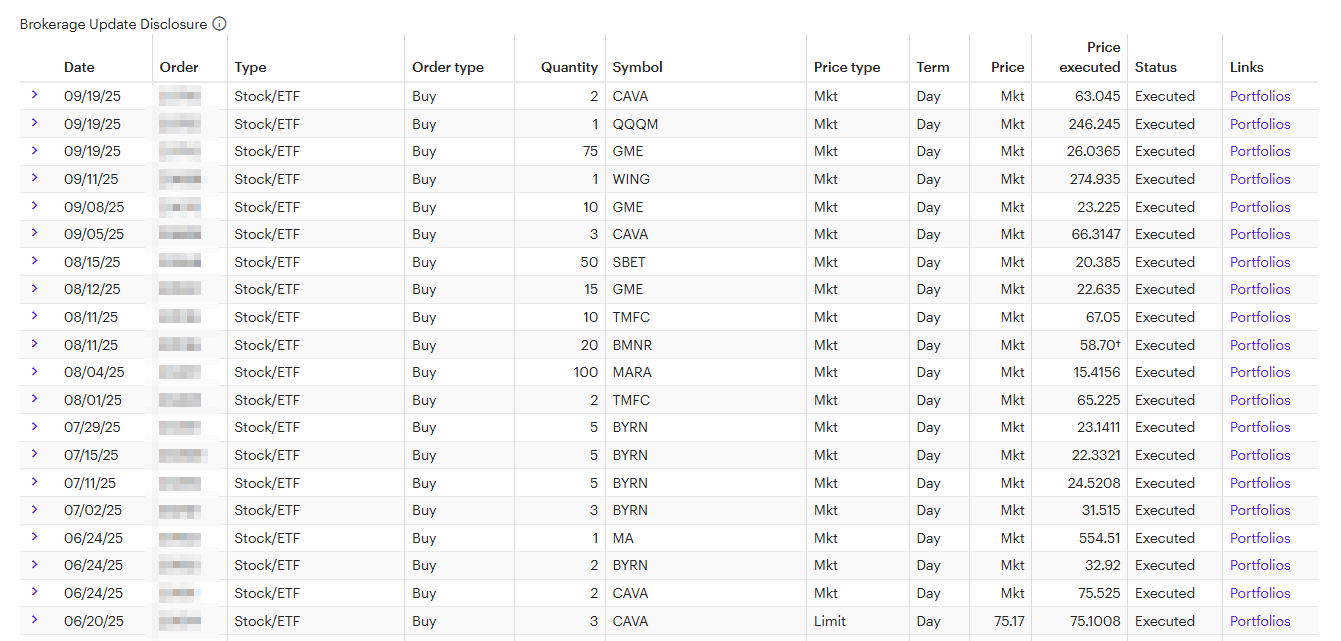The height and width of the screenshot is (641, 1341).
Task: Click the Quantity column header
Action: (x=569, y=67)
